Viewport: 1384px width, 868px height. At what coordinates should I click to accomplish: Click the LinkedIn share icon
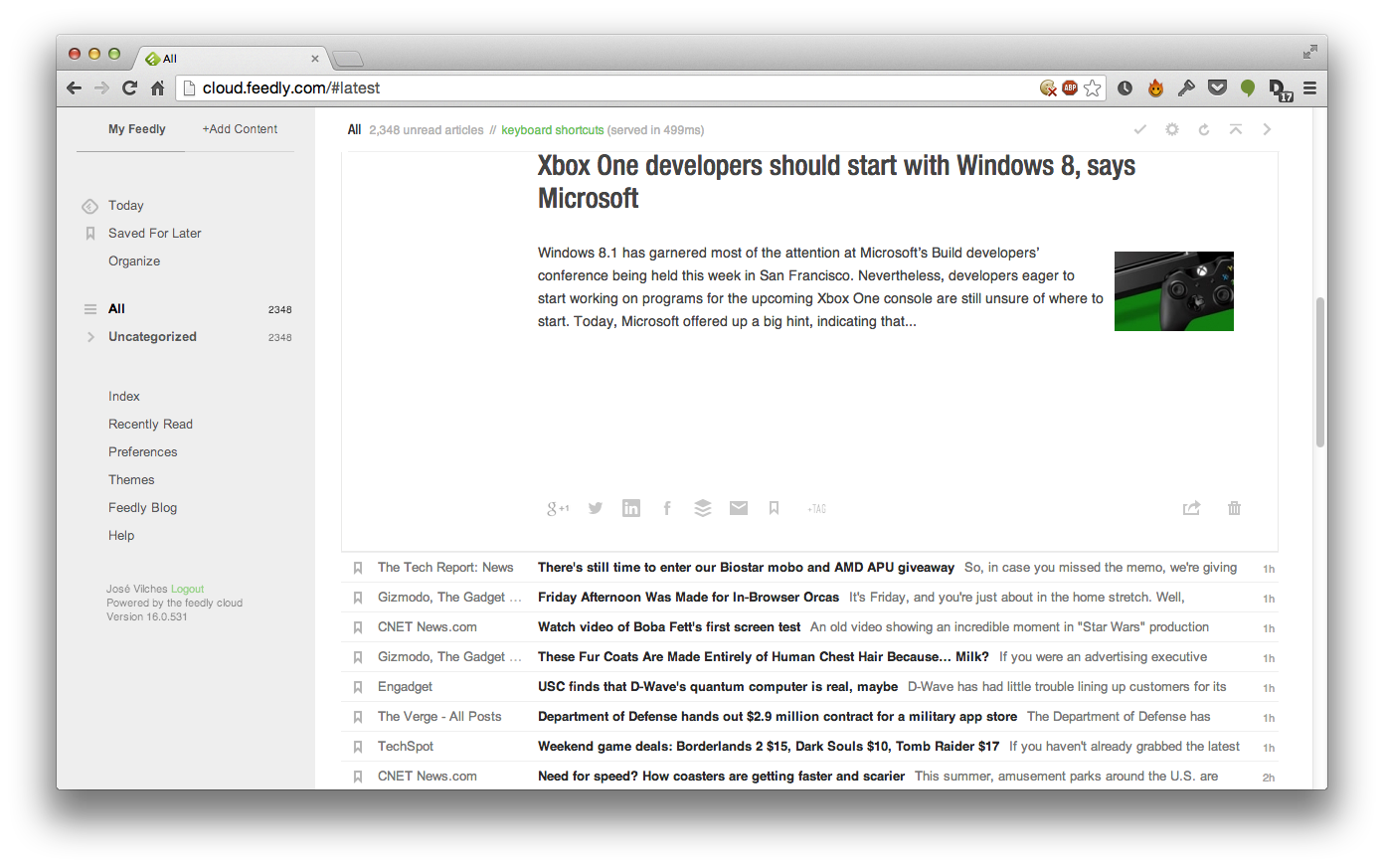(x=631, y=508)
